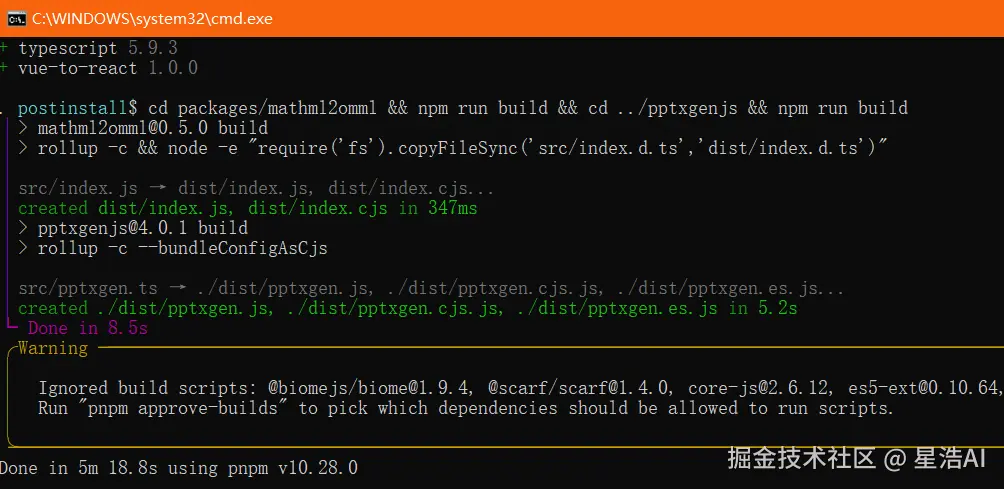
Task: Click the purple 'Done in 8.5s' text
Action: tap(88, 328)
